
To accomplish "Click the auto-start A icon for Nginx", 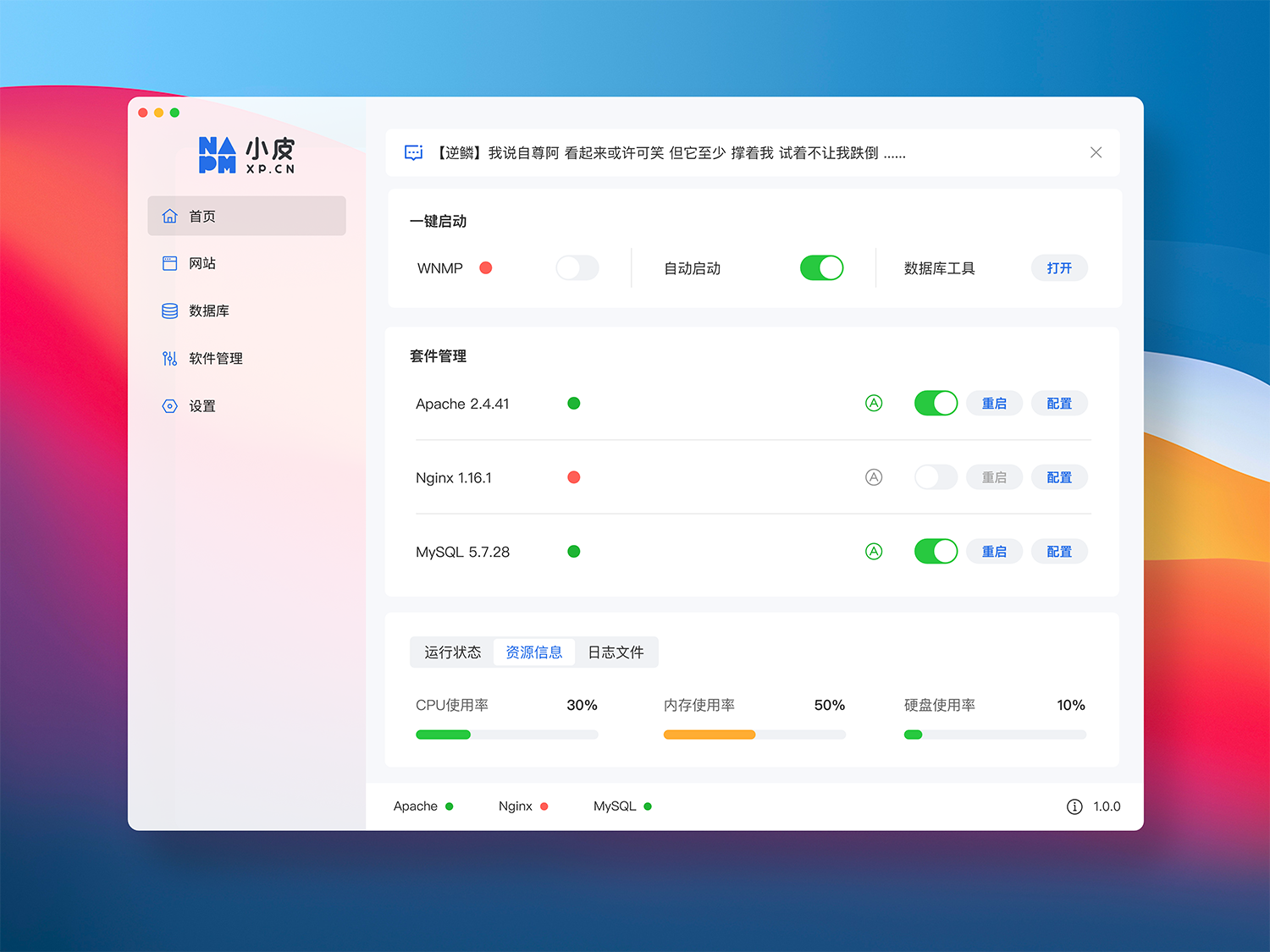I will [x=874, y=477].
